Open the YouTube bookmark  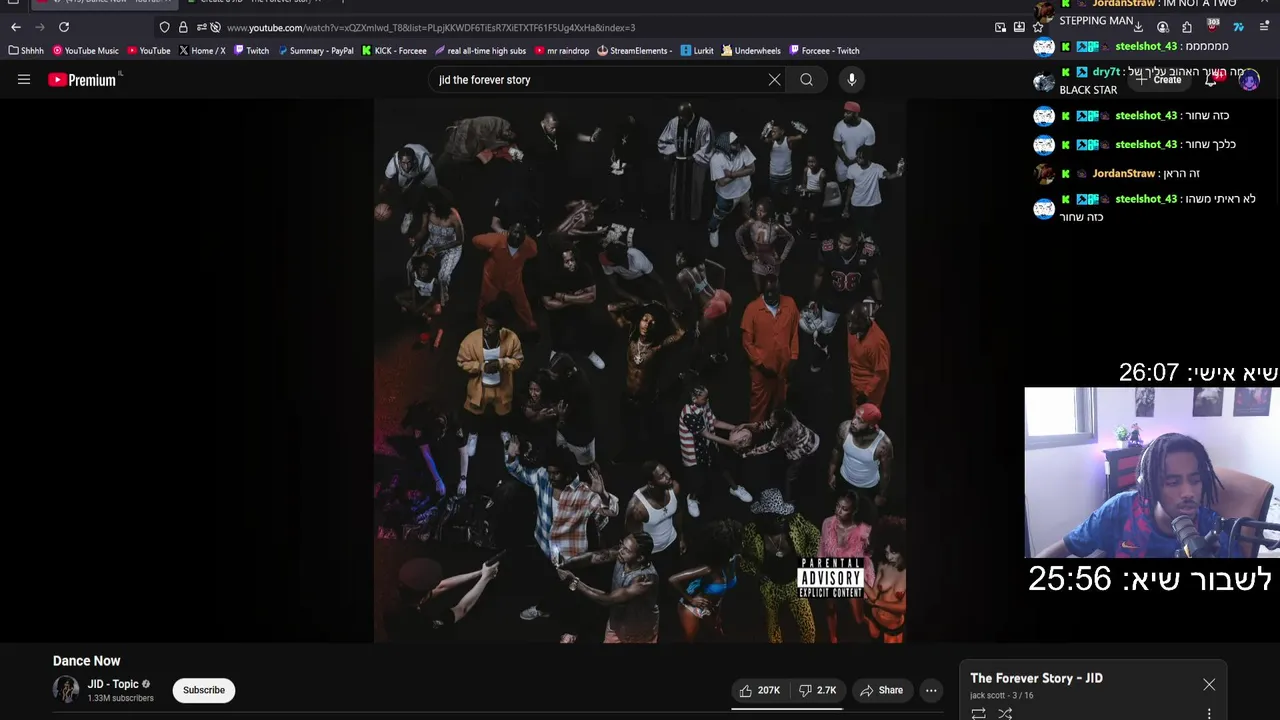(149, 51)
